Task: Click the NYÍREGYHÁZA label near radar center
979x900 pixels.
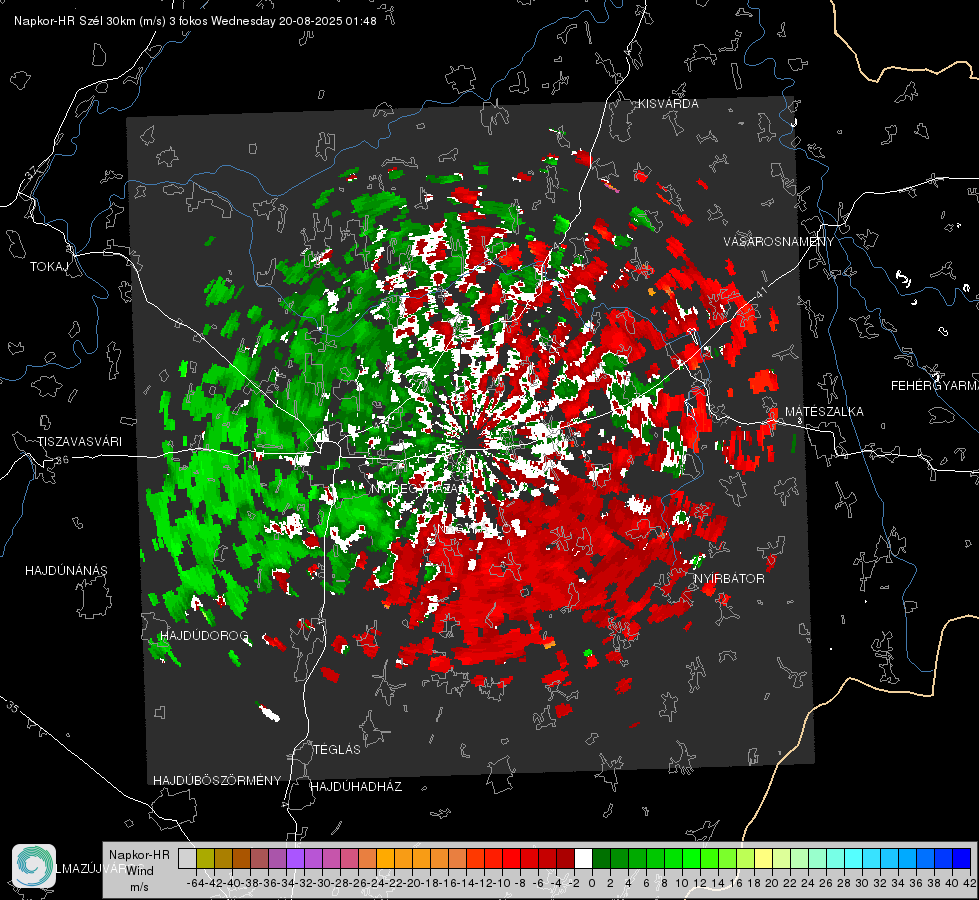Action: click(x=417, y=489)
